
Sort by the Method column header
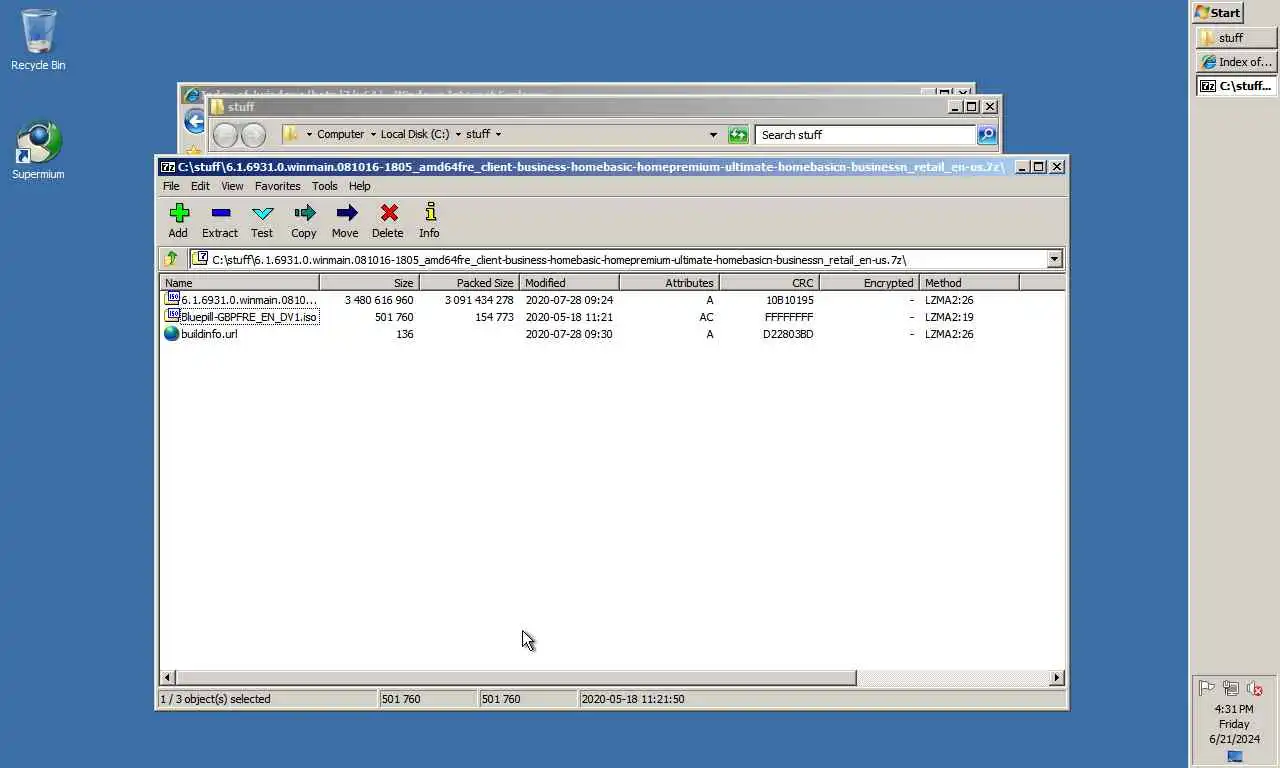969,283
